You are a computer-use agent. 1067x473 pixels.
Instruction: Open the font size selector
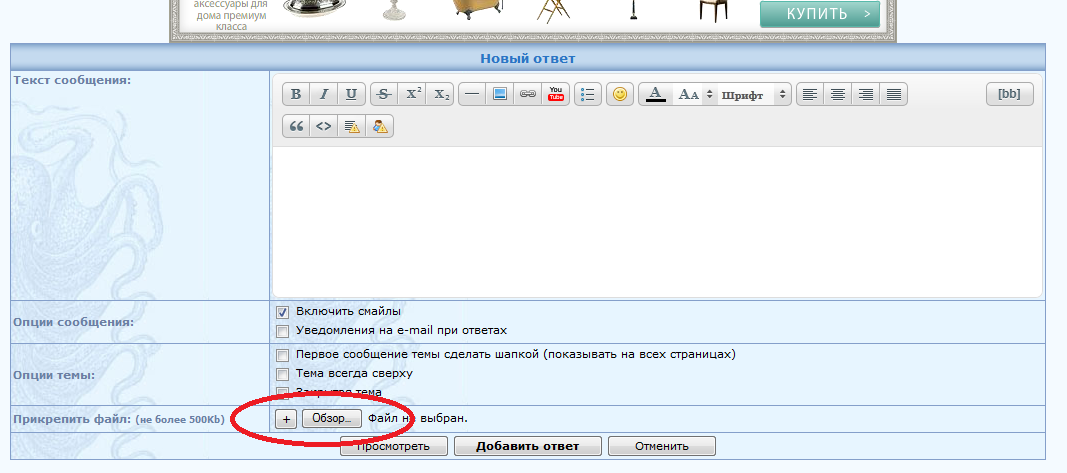coord(695,94)
